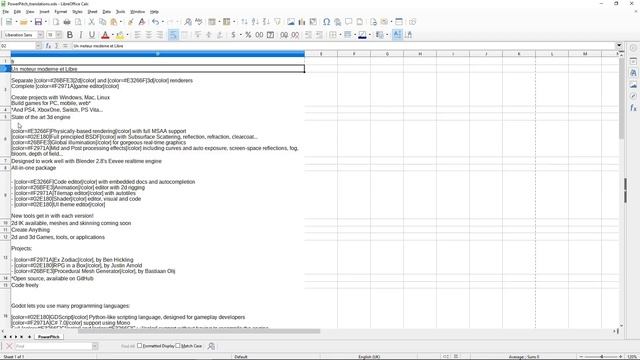
Task: Open the Data menu
Action: pyautogui.click(x=107, y=12)
